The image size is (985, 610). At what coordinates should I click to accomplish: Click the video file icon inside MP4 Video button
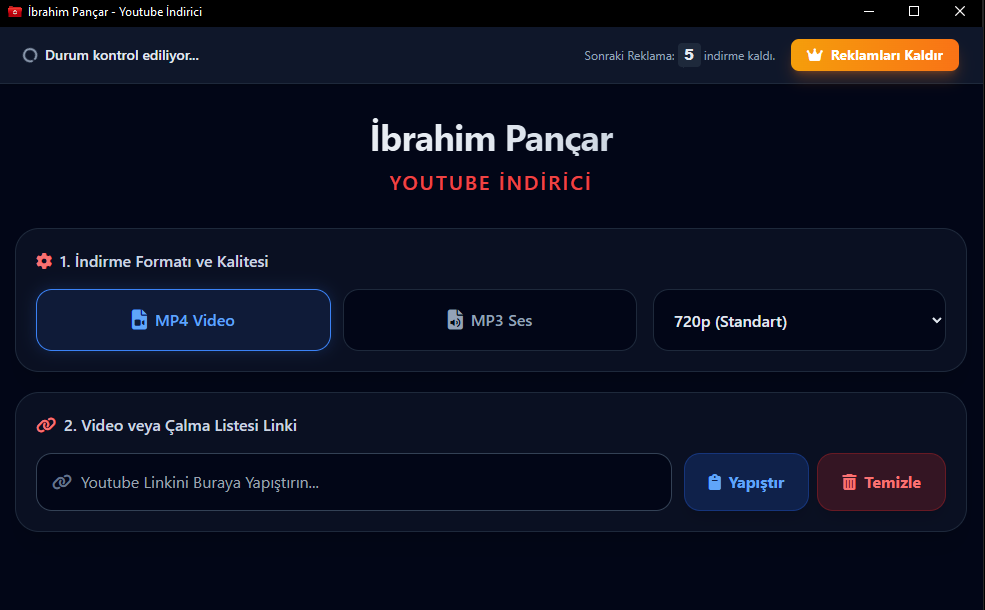pyautogui.click(x=140, y=320)
